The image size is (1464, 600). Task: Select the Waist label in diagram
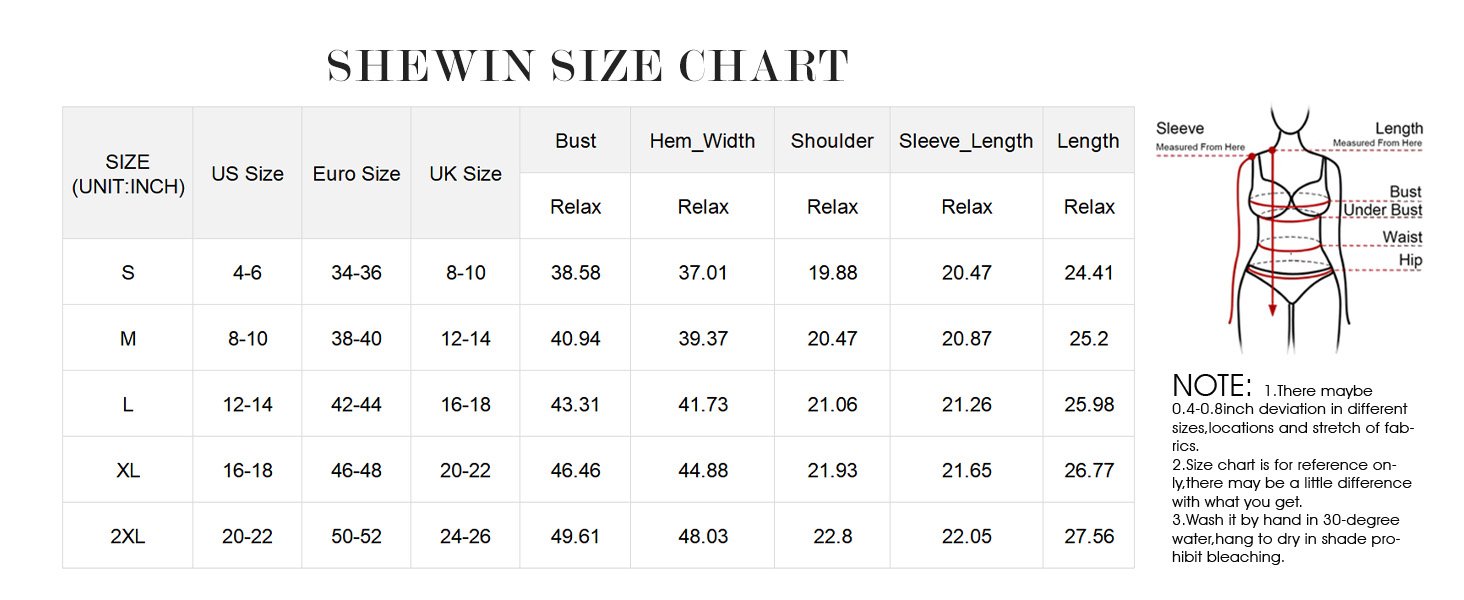pos(1402,237)
